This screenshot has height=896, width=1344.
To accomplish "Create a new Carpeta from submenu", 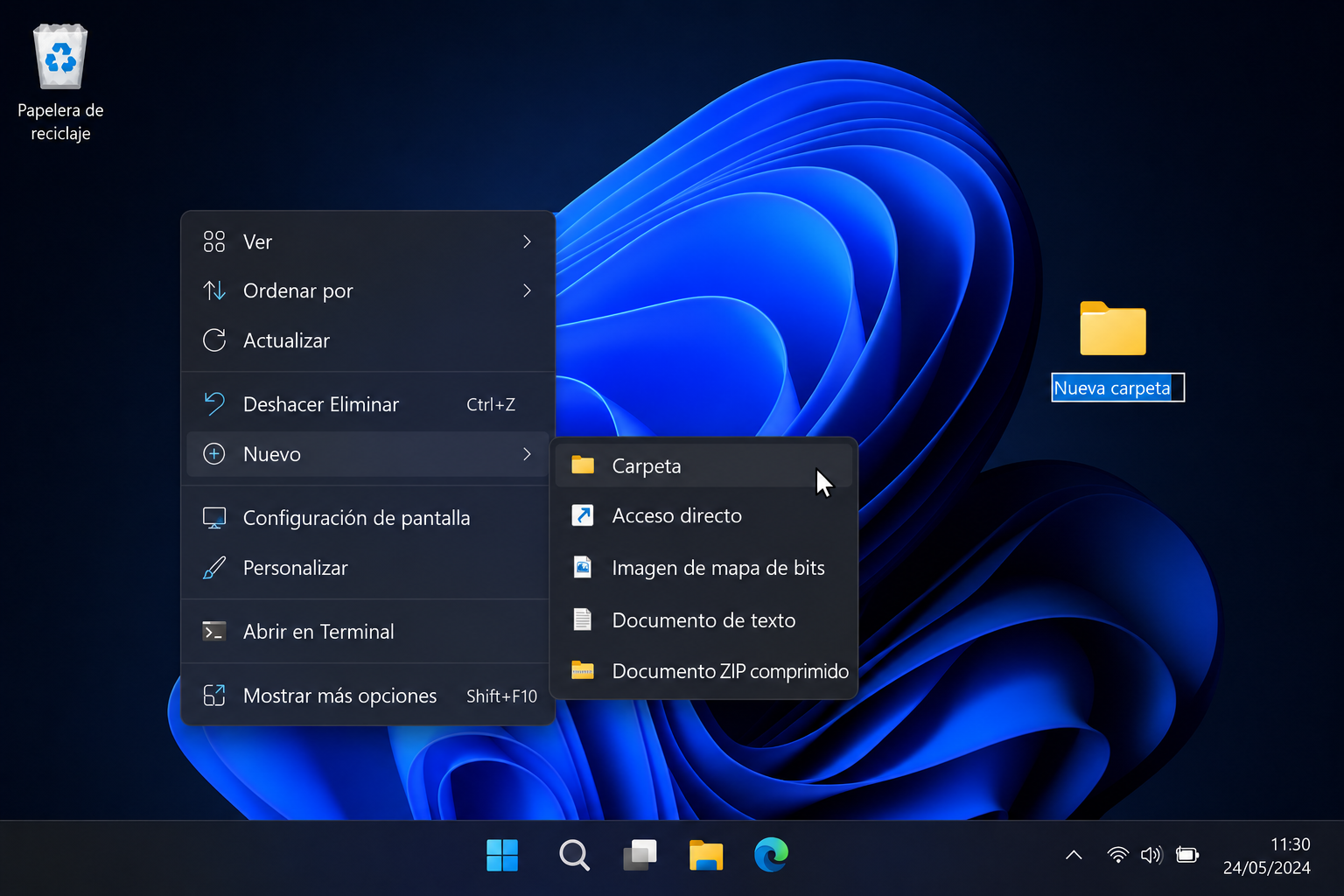I will (703, 465).
